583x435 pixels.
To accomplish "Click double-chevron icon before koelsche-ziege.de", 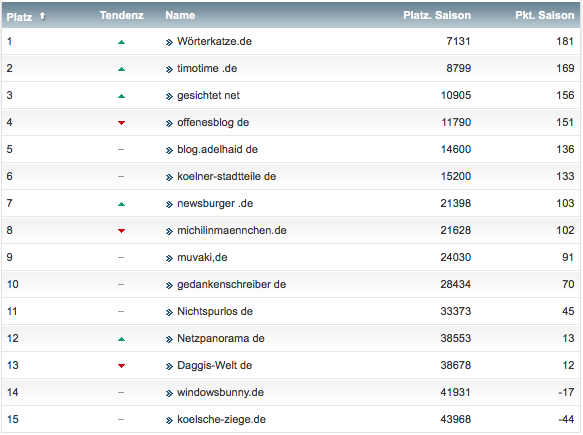I will 169,420.
